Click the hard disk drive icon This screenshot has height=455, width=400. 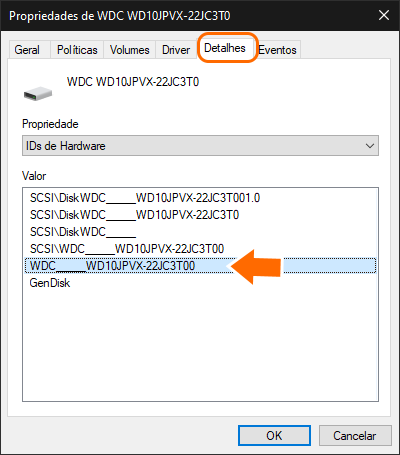[x=38, y=93]
